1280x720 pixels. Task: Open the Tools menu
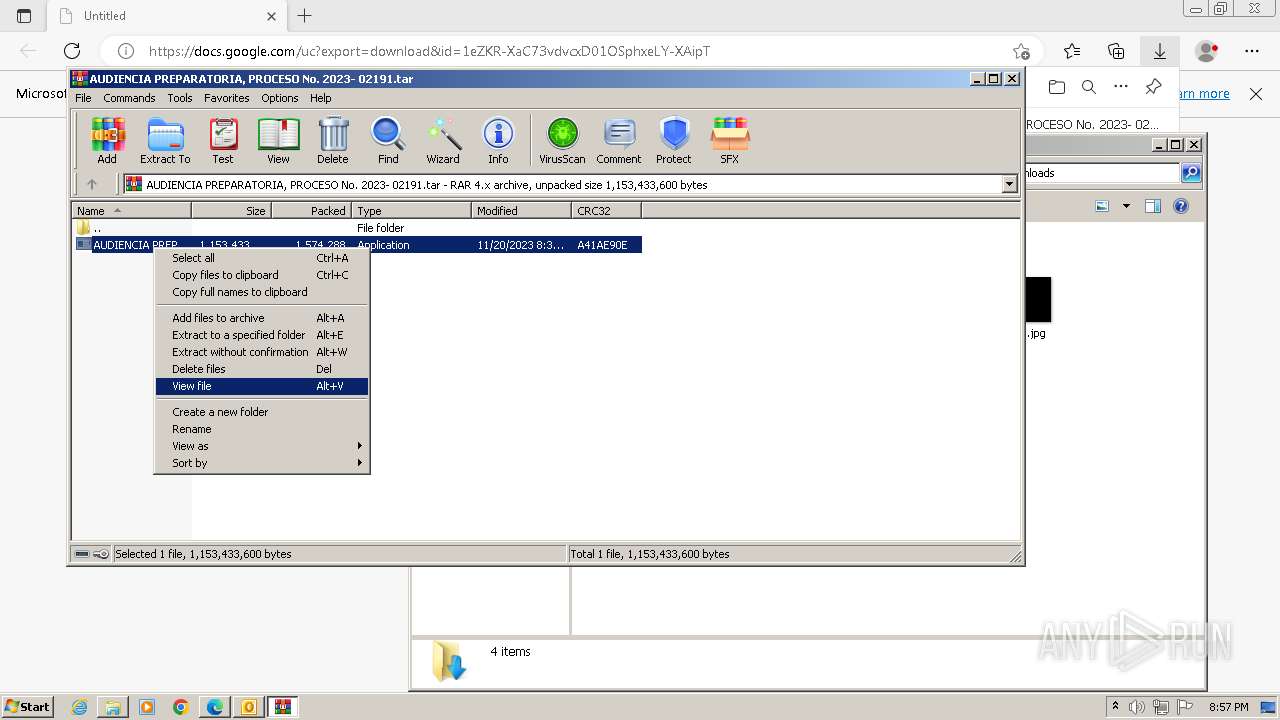180,98
